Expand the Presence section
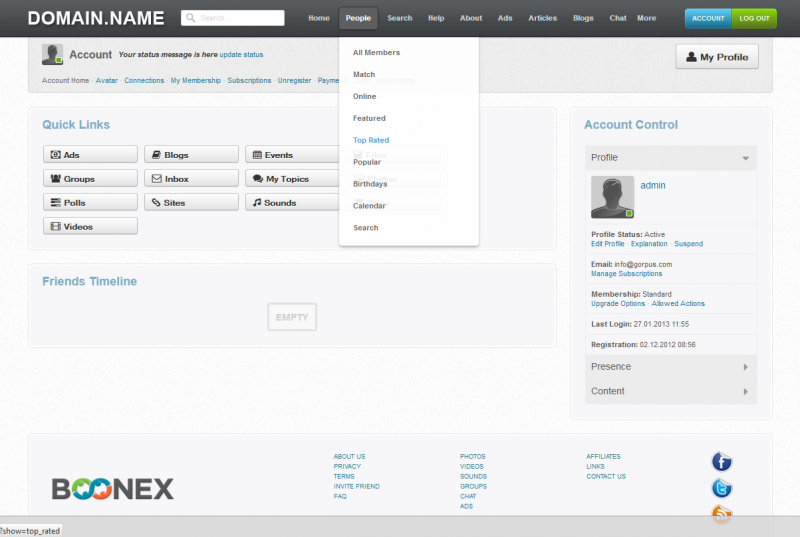This screenshot has width=800, height=537. pyautogui.click(x=671, y=367)
